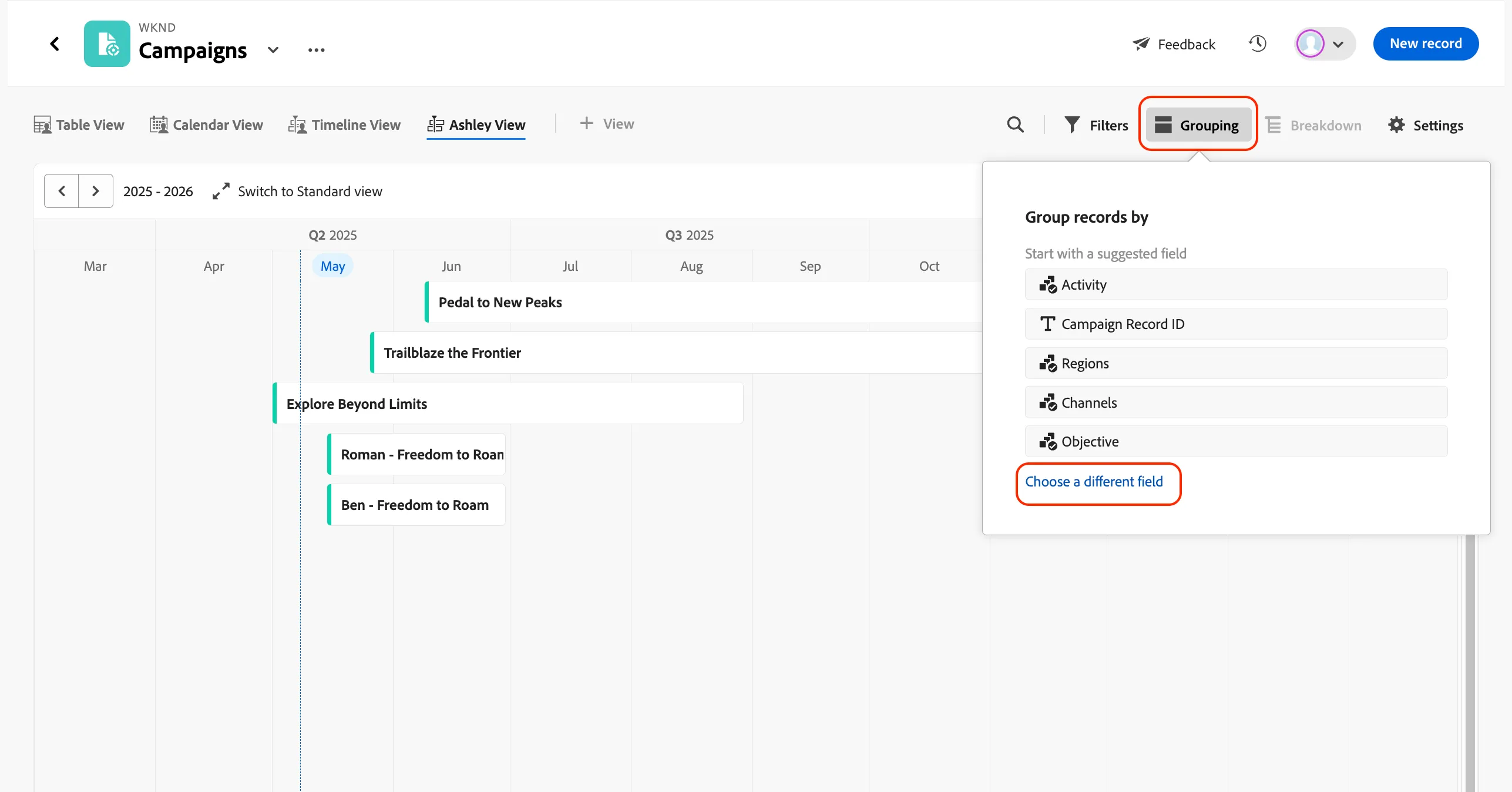
Task: Switch to Standard view
Action: point(297,192)
